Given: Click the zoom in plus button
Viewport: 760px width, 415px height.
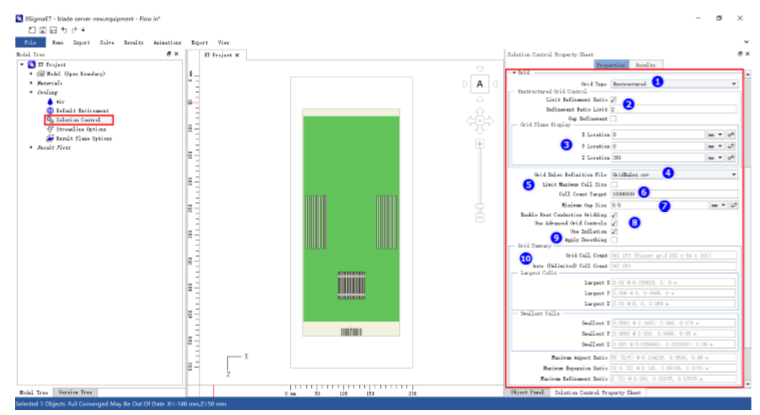Looking at the screenshot, I should (480, 145).
